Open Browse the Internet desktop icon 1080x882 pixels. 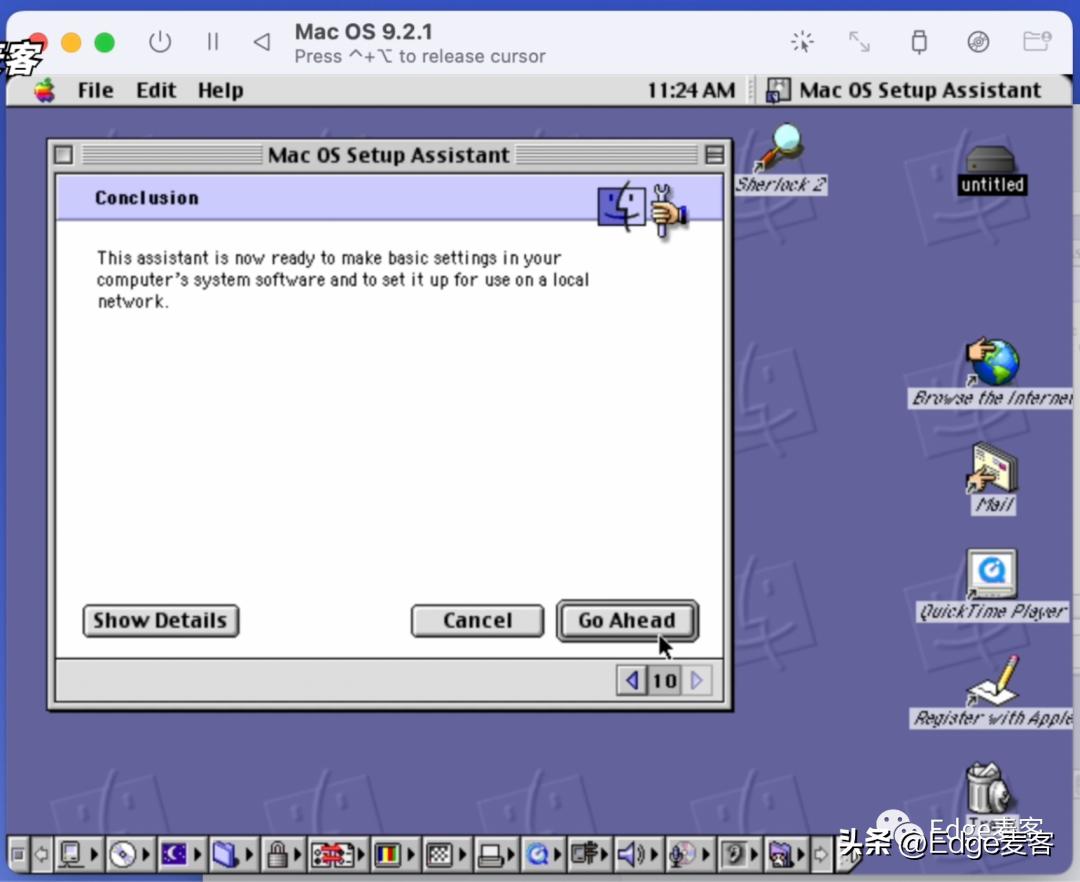[991, 364]
